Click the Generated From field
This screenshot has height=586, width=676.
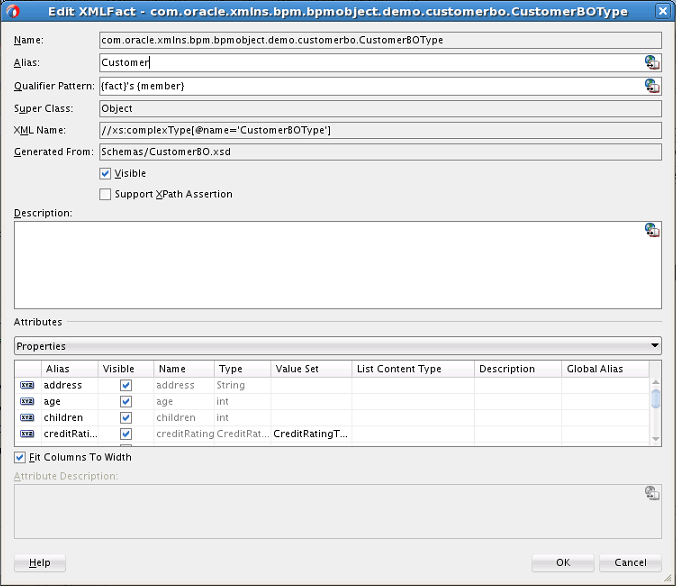click(380, 152)
